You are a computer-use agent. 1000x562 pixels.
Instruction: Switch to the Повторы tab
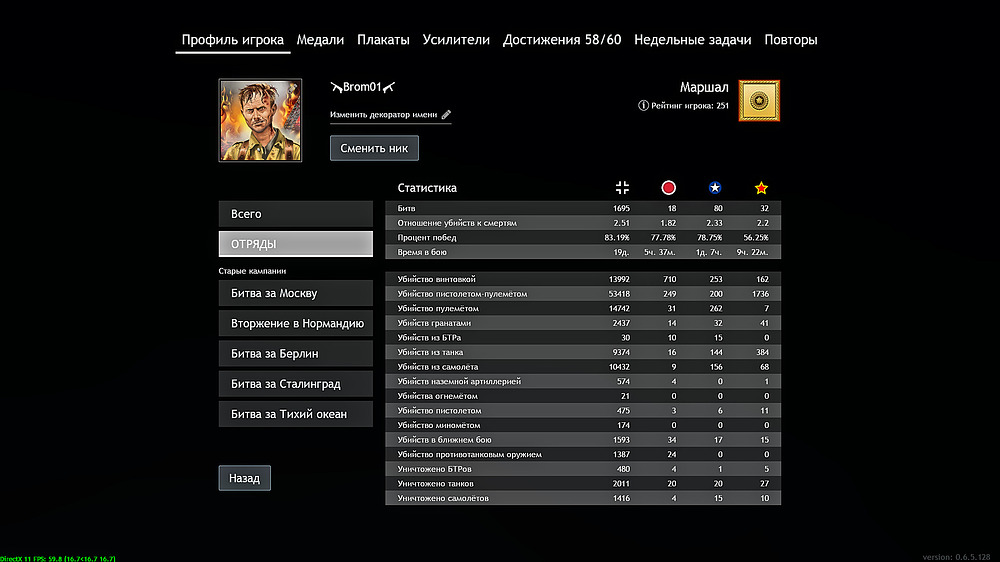coord(790,40)
